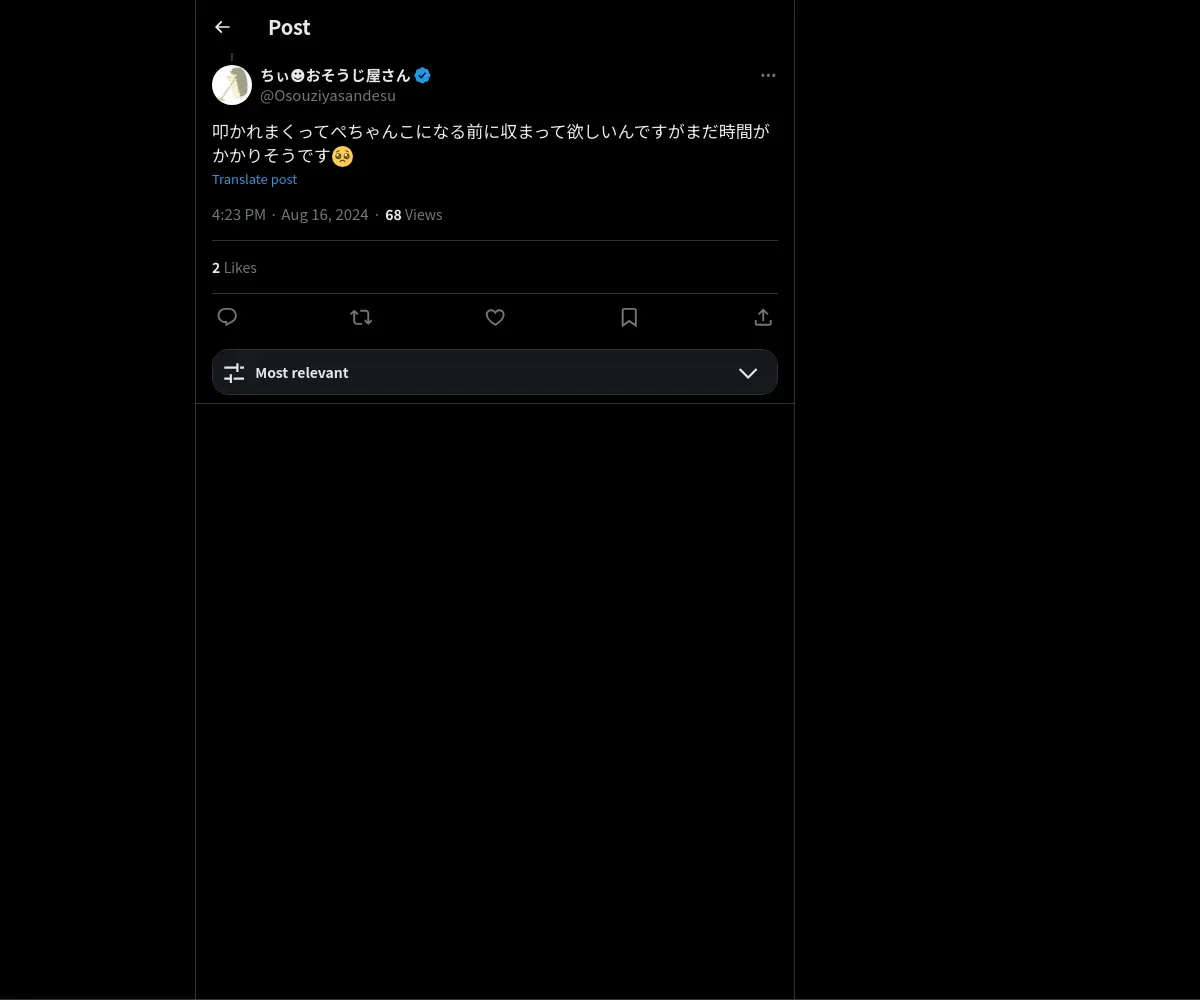
Task: Open the 2 Likes list
Action: pyautogui.click(x=234, y=267)
